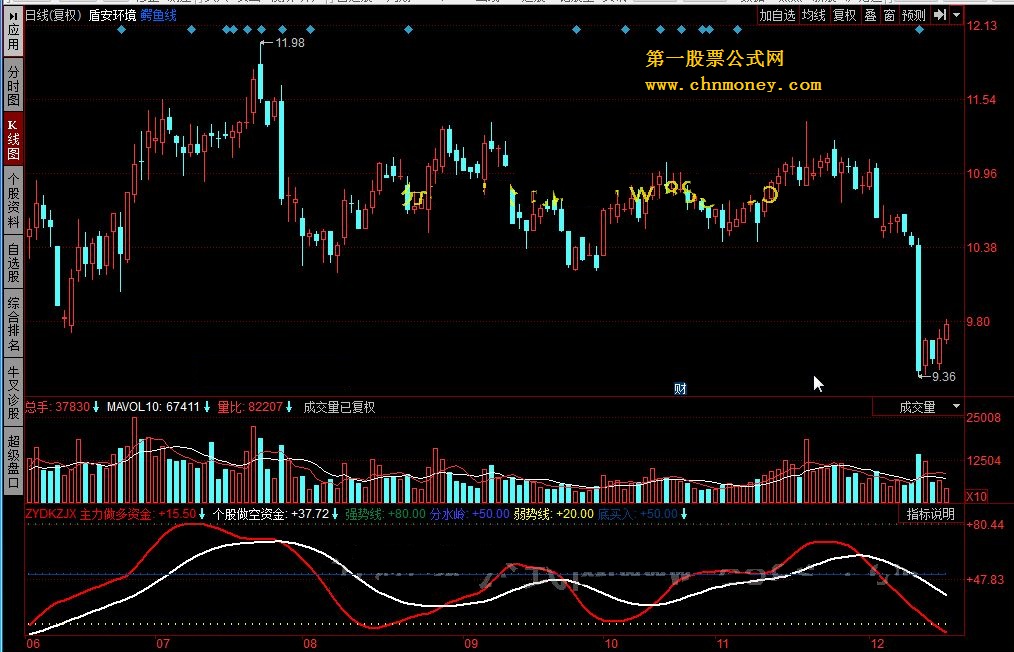Click the down arrow after 总手 value

coord(96,407)
